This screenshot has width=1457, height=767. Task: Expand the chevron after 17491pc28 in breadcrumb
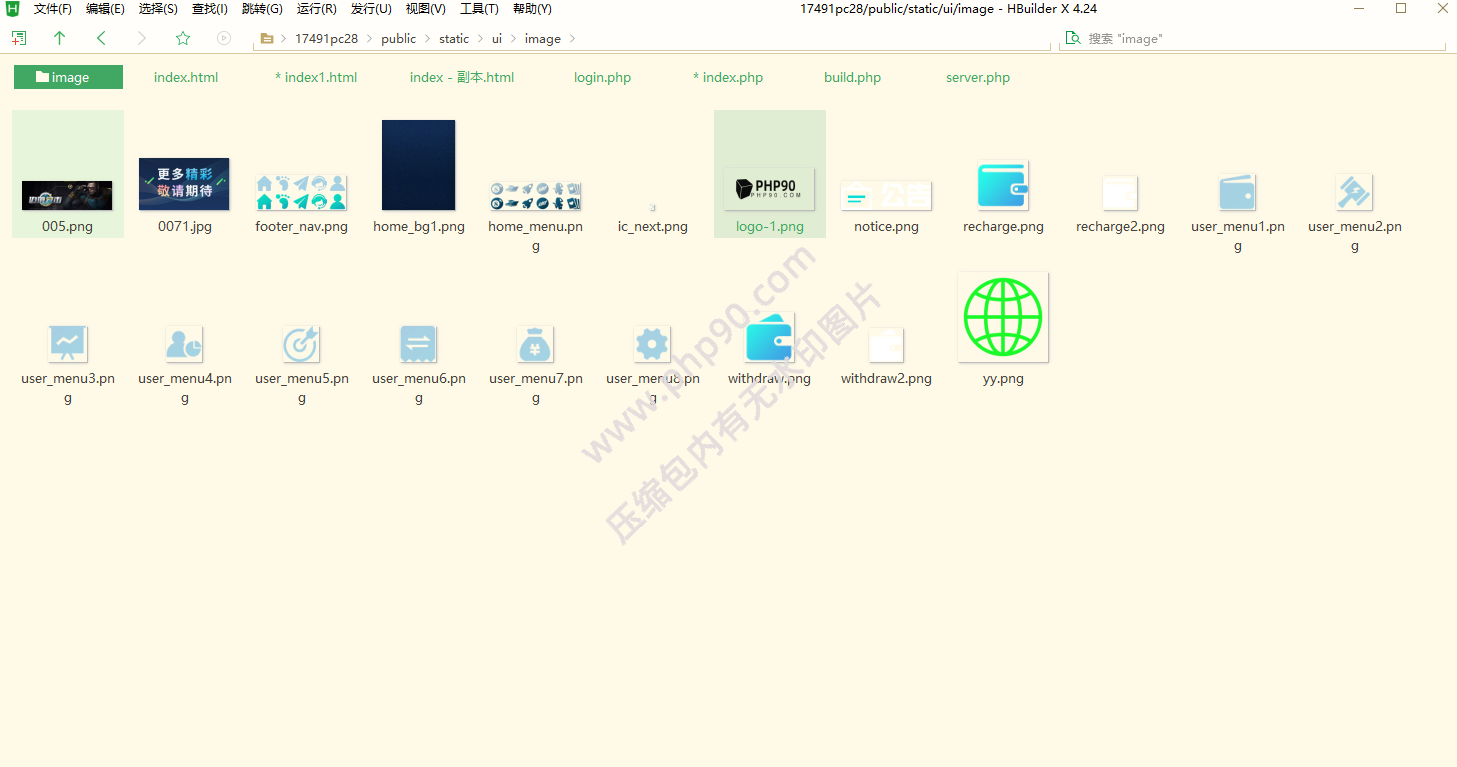[x=369, y=39]
